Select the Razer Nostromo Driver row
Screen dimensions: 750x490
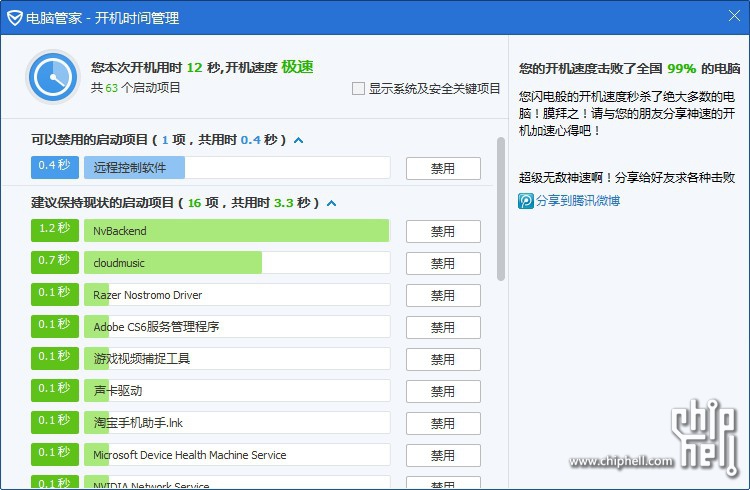tap(237, 295)
